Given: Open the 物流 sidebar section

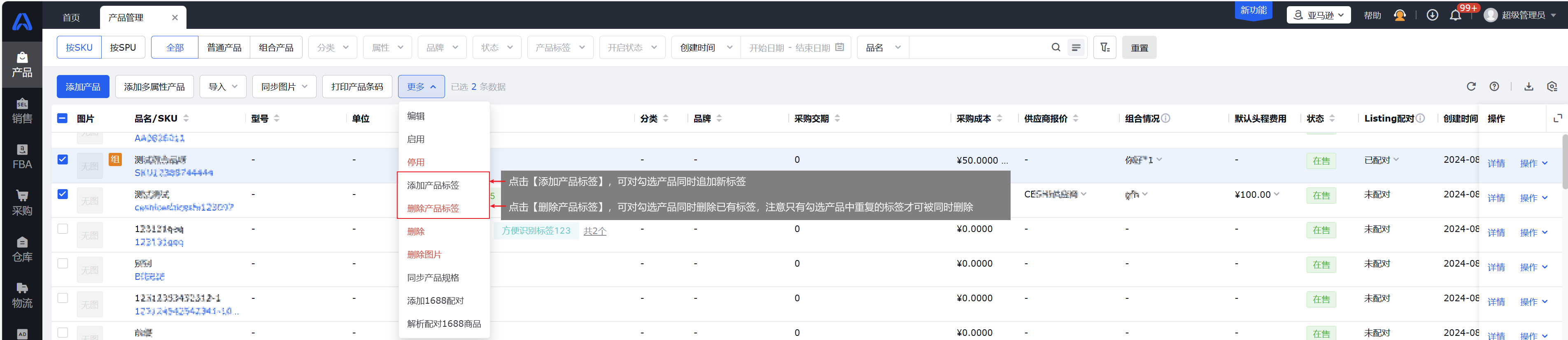Looking at the screenshot, I should (x=22, y=295).
